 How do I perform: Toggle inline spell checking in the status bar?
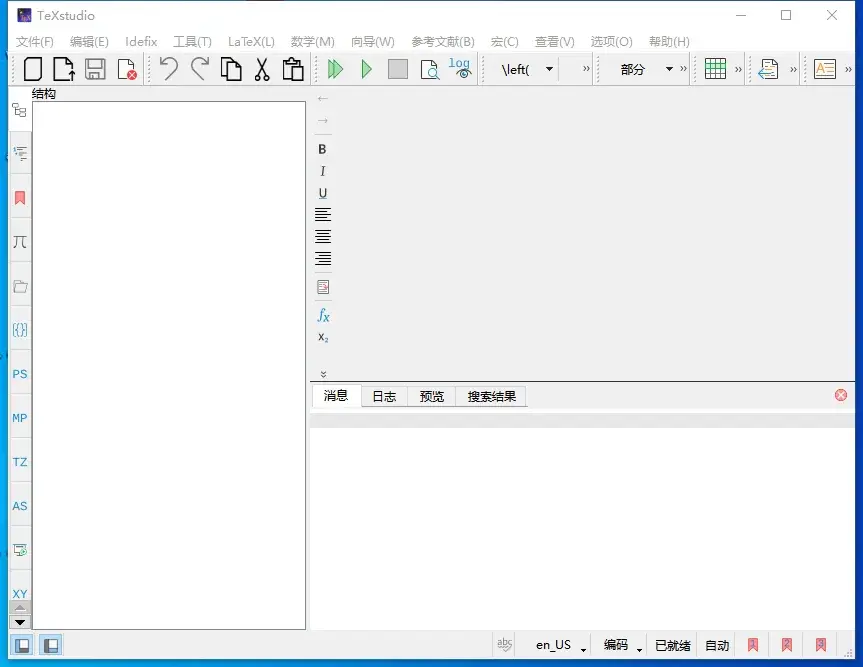(x=505, y=645)
